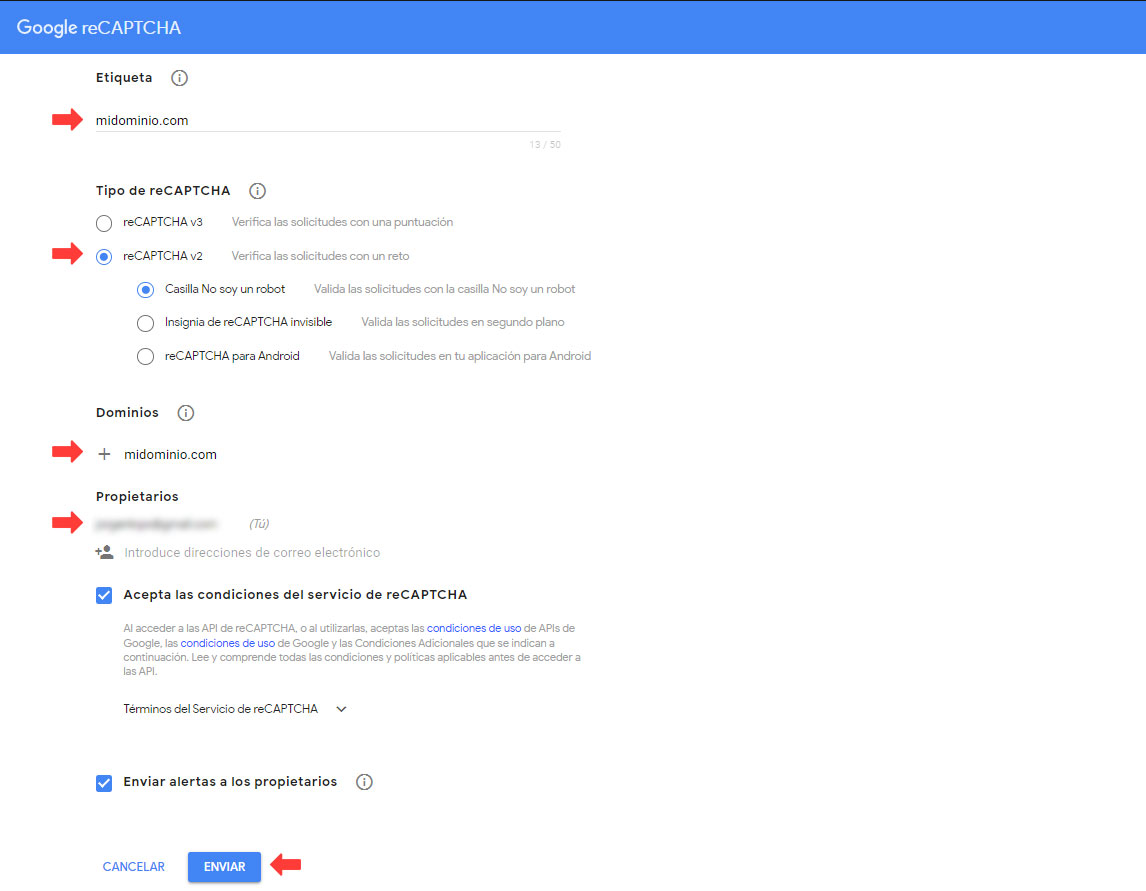Click the owner email address input field
1146x891 pixels.
(252, 553)
